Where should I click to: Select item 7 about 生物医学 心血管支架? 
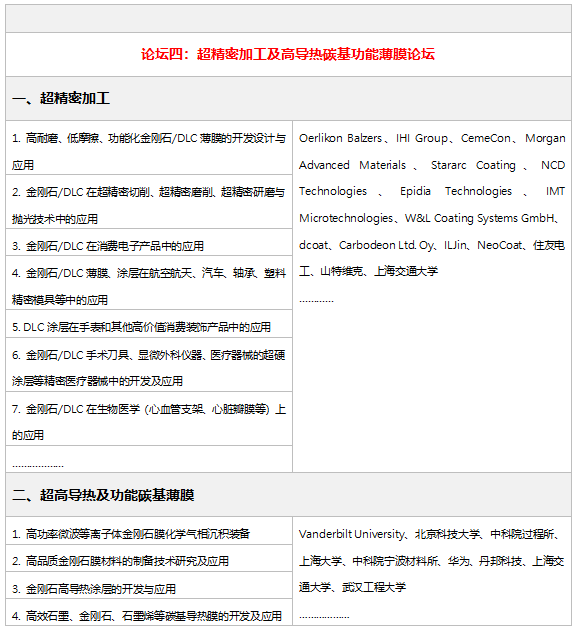pos(149,419)
